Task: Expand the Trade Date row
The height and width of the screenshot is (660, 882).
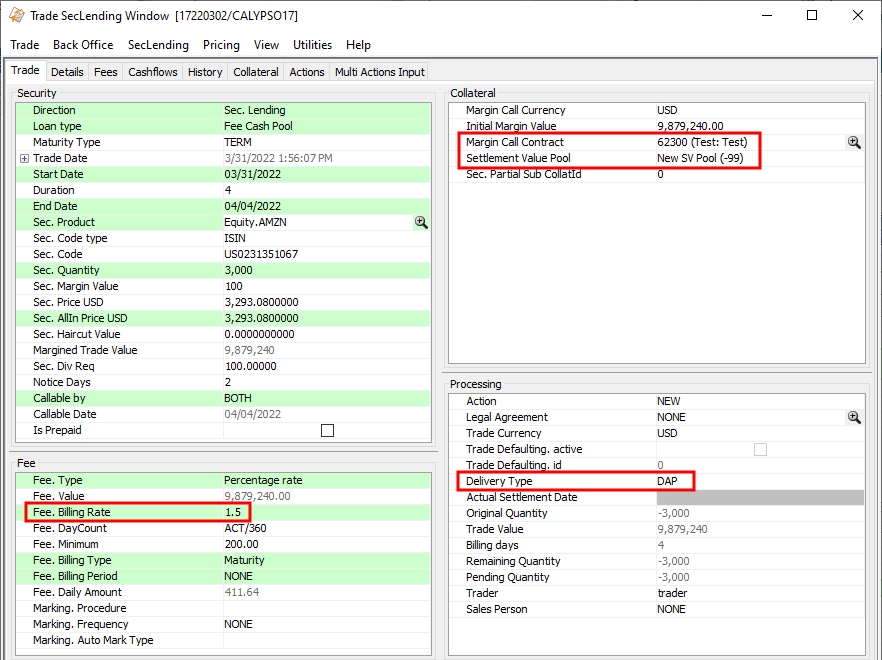Action: pyautogui.click(x=24, y=159)
